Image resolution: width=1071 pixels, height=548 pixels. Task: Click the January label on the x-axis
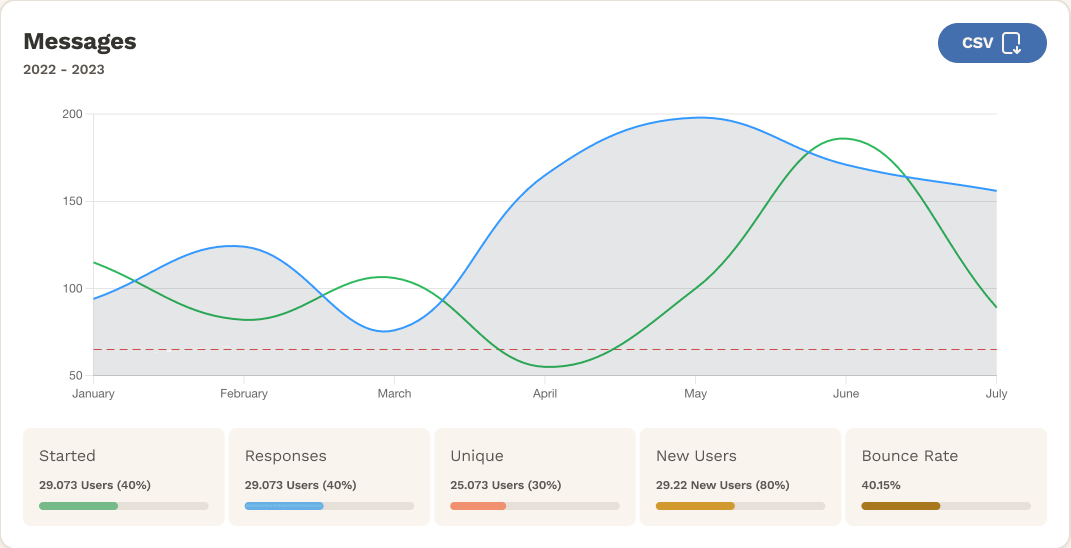[94, 394]
